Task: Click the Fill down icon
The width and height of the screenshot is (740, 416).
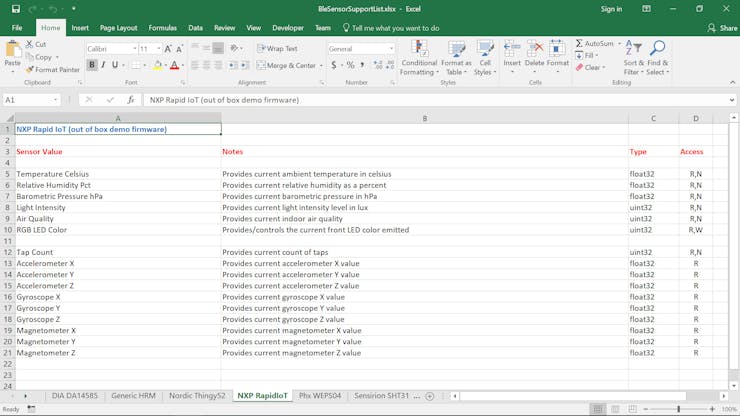Action: [x=579, y=56]
